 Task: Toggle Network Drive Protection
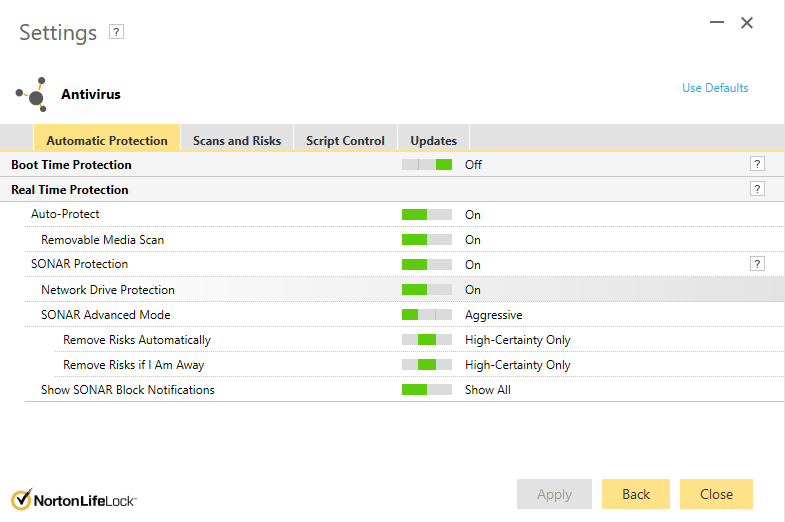[x=427, y=290]
